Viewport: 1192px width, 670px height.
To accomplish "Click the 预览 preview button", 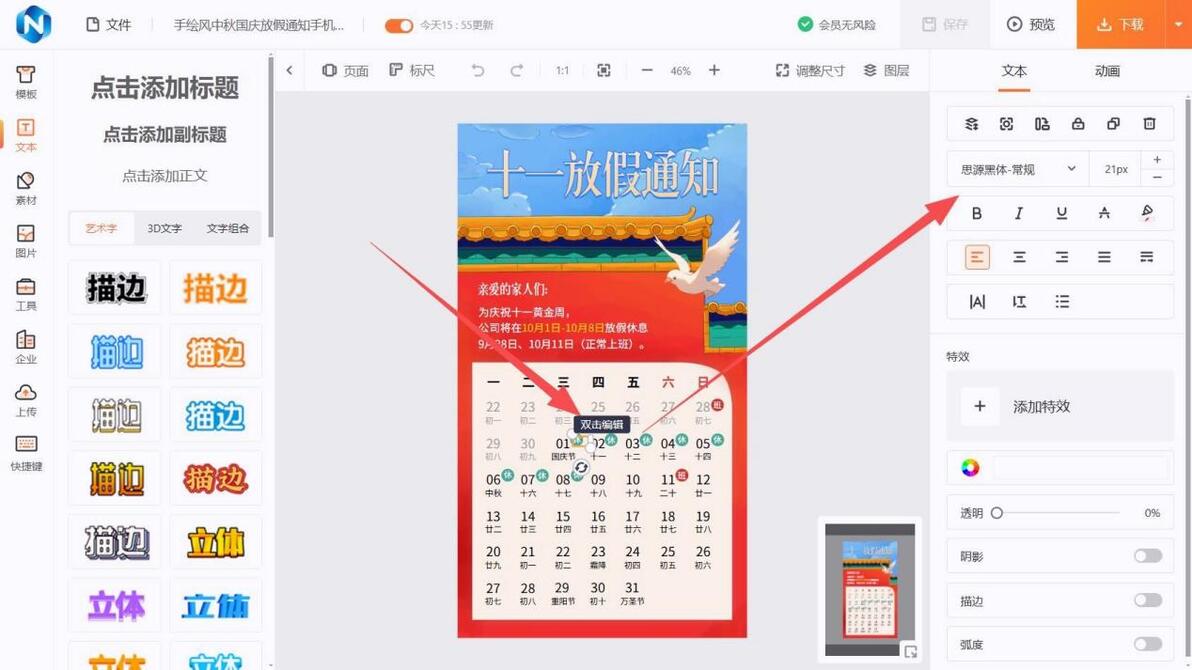I will tap(1031, 24).
